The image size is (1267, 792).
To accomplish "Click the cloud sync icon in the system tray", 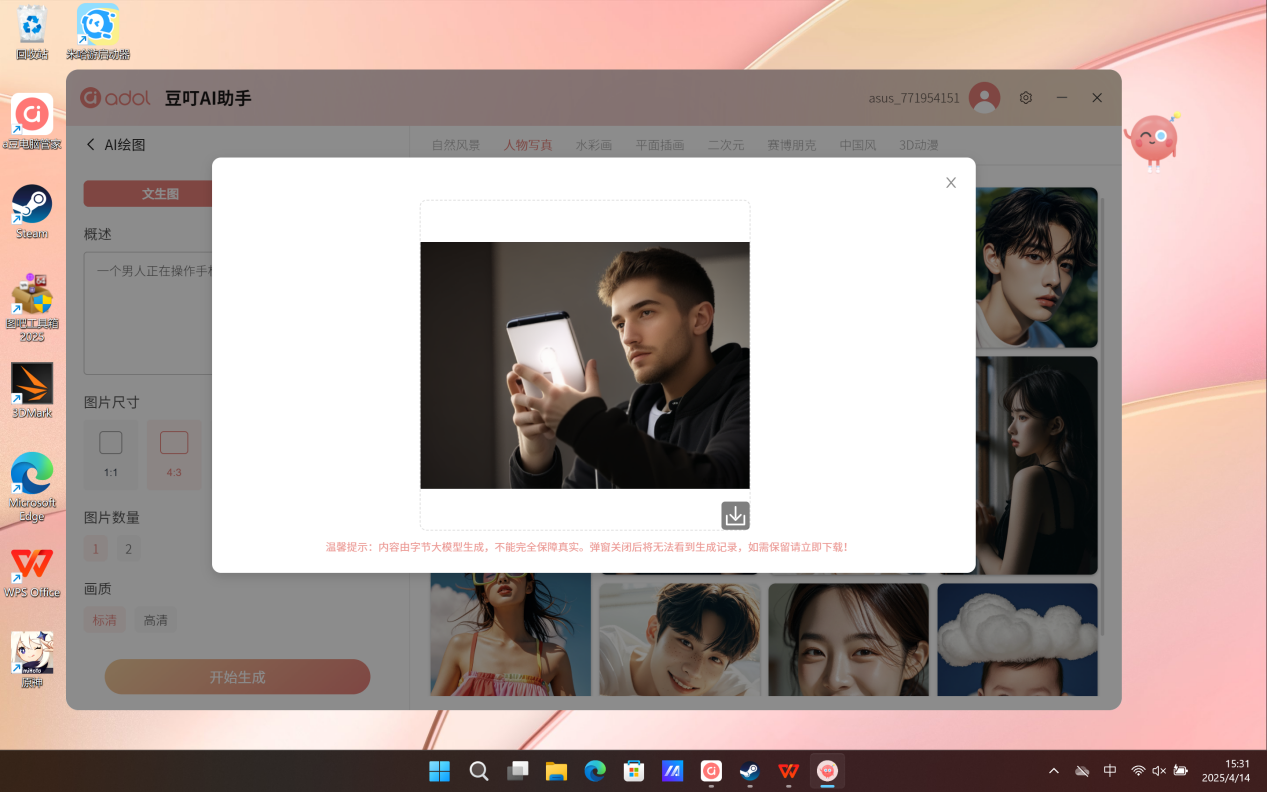I will point(1082,771).
